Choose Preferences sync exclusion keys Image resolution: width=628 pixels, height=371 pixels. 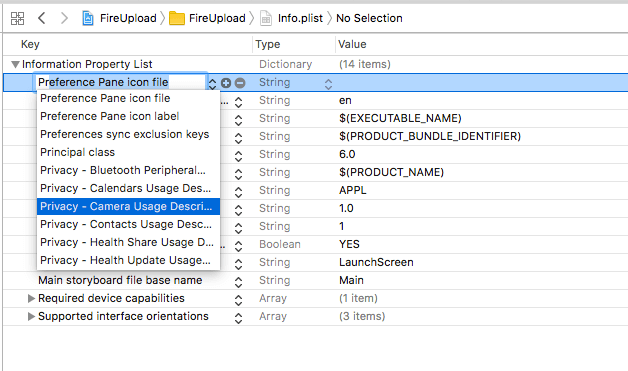pos(128,134)
